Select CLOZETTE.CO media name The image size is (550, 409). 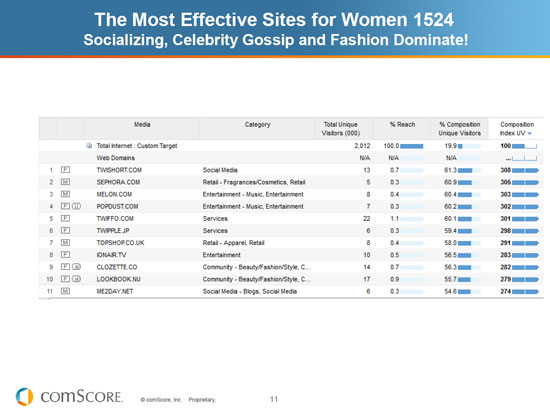click(x=116, y=267)
